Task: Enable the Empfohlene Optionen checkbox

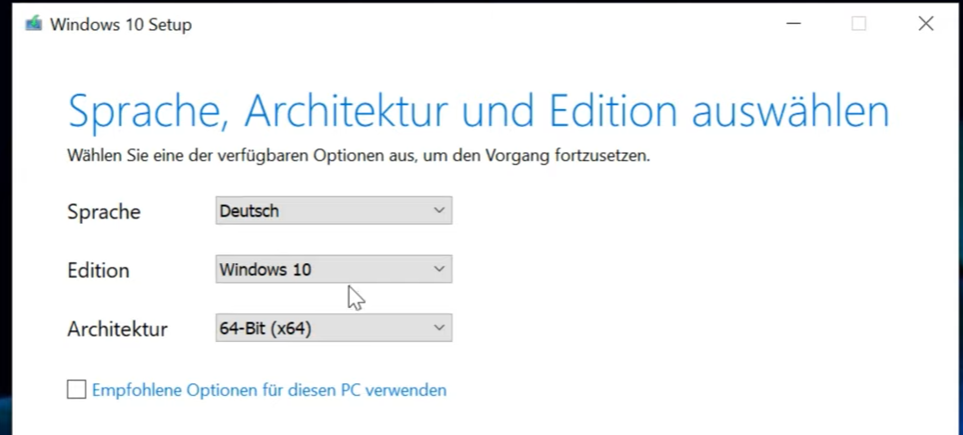Action: pos(76,389)
